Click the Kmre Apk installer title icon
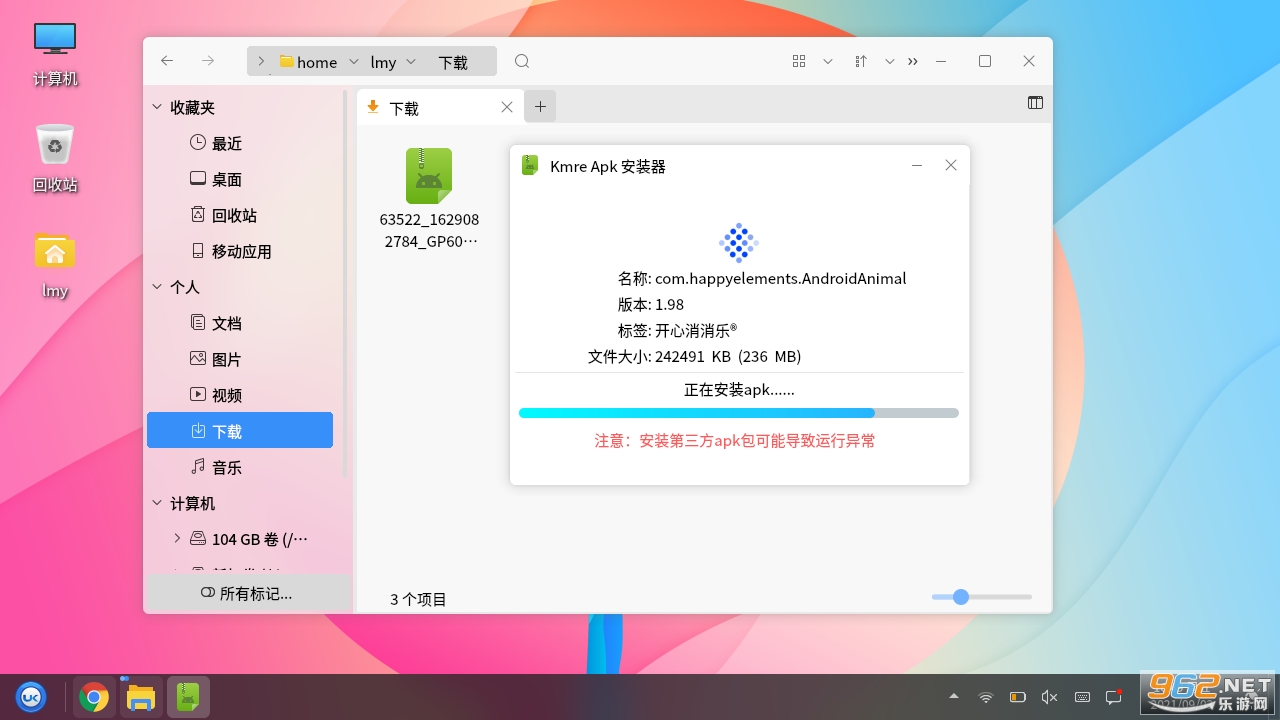The width and height of the screenshot is (1280, 720). 530,165
